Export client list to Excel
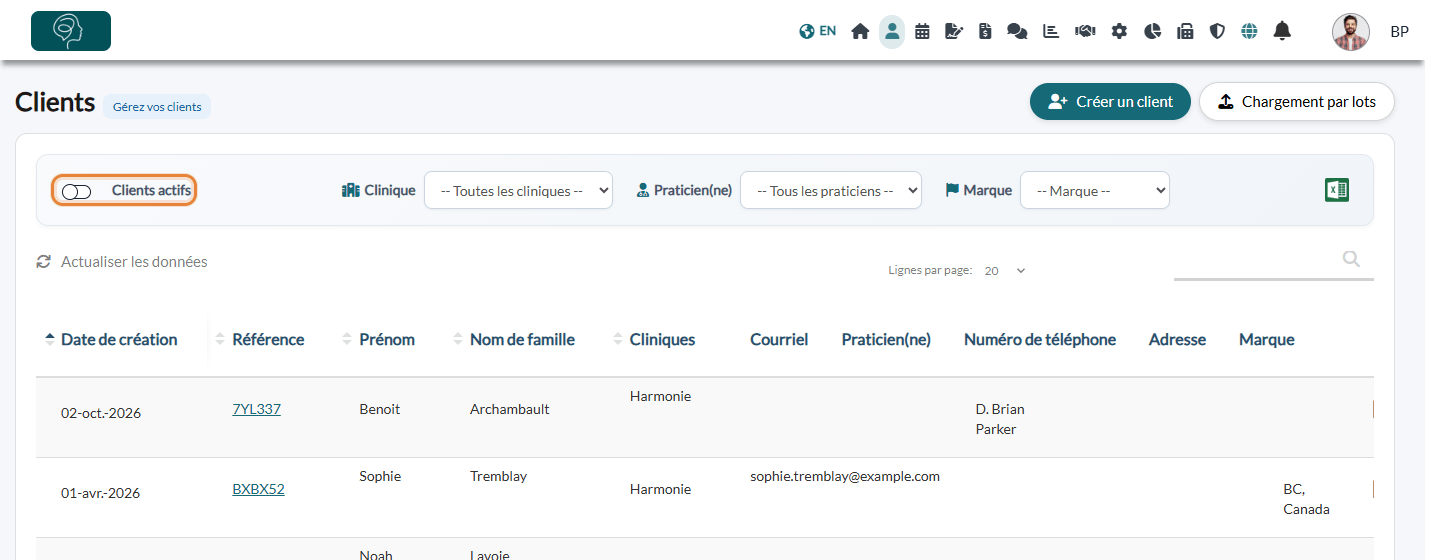The image size is (1440, 560). click(1337, 190)
